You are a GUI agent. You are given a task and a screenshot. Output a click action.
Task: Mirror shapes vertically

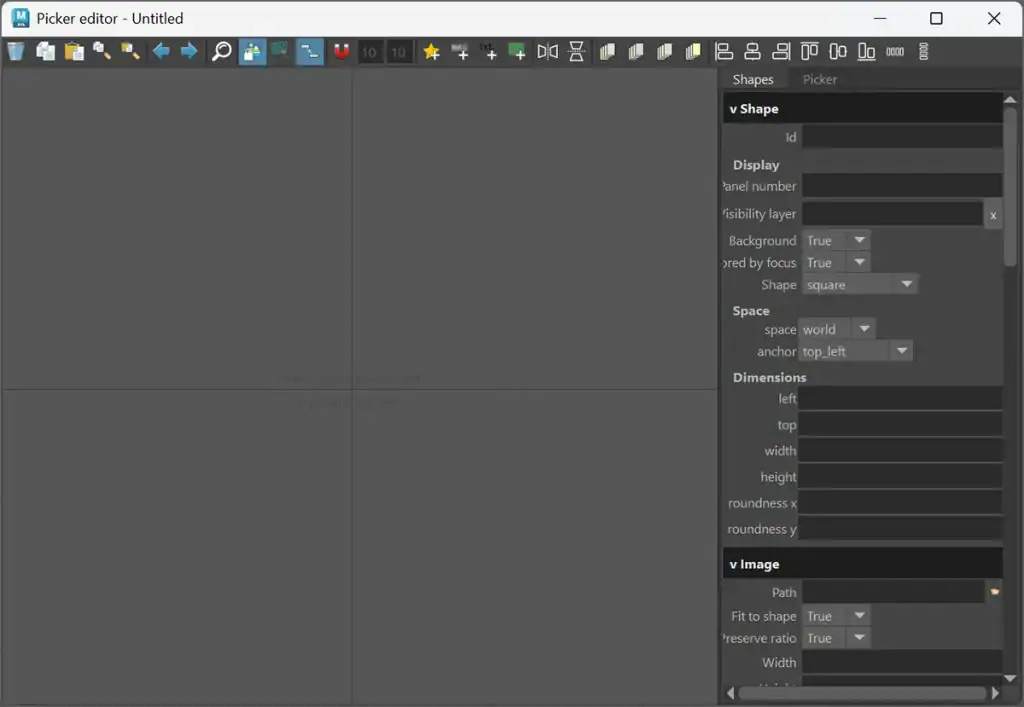click(x=576, y=51)
